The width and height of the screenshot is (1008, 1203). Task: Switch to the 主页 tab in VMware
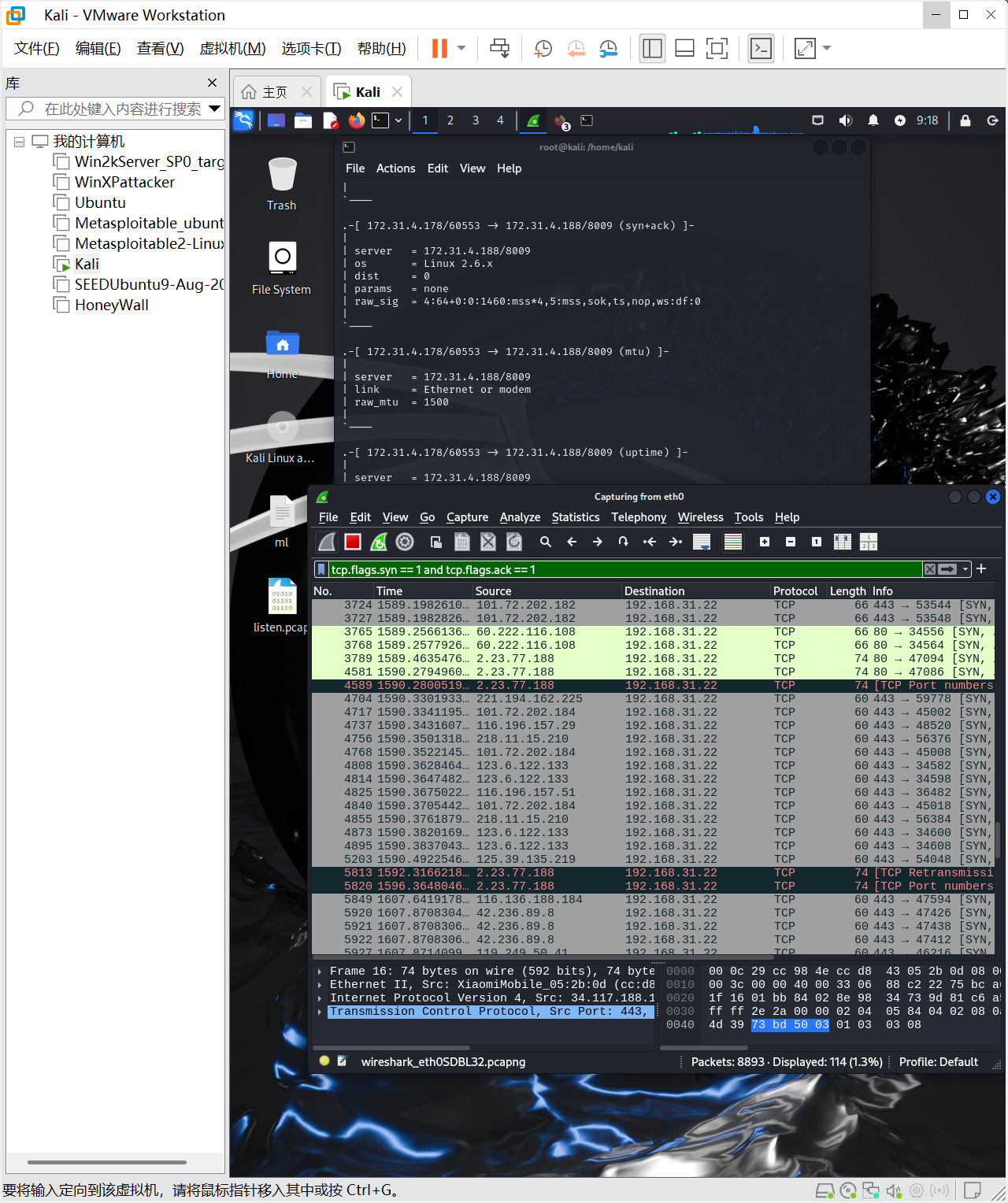click(274, 92)
